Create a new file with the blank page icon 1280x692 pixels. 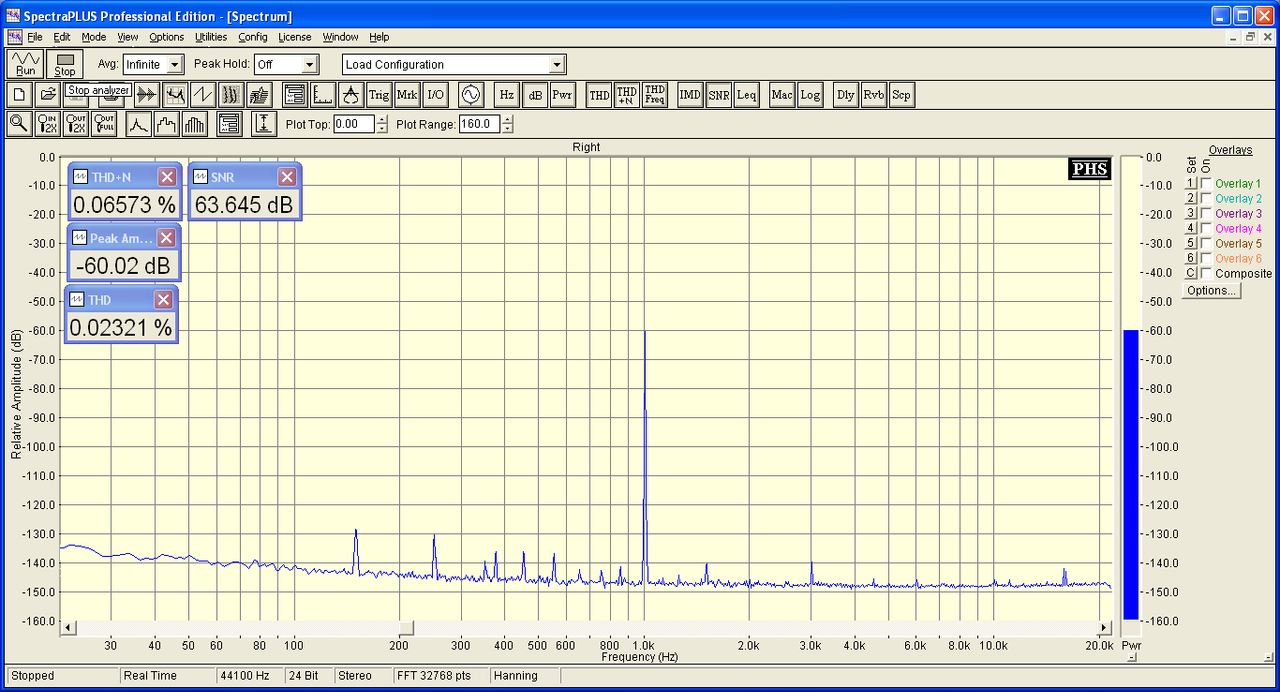(x=19, y=95)
